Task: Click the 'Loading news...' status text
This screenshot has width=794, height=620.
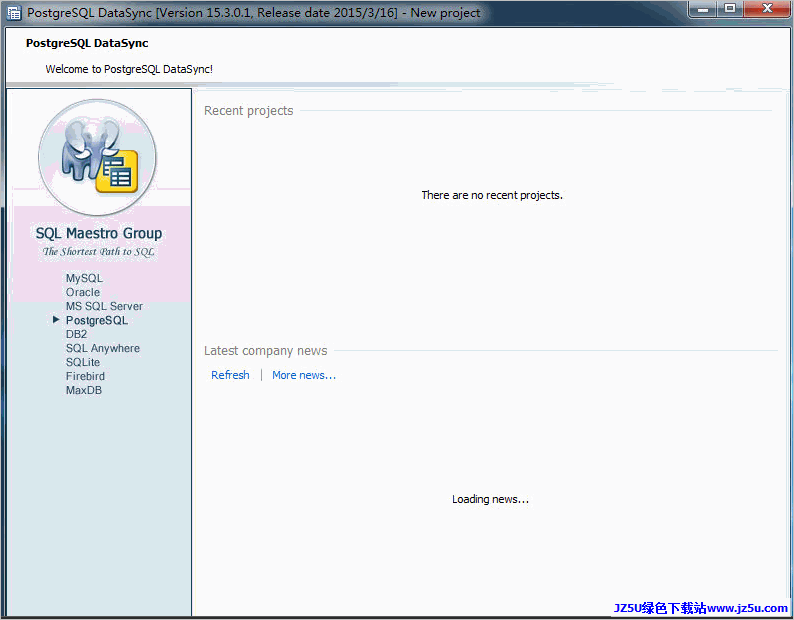Action: 490,499
